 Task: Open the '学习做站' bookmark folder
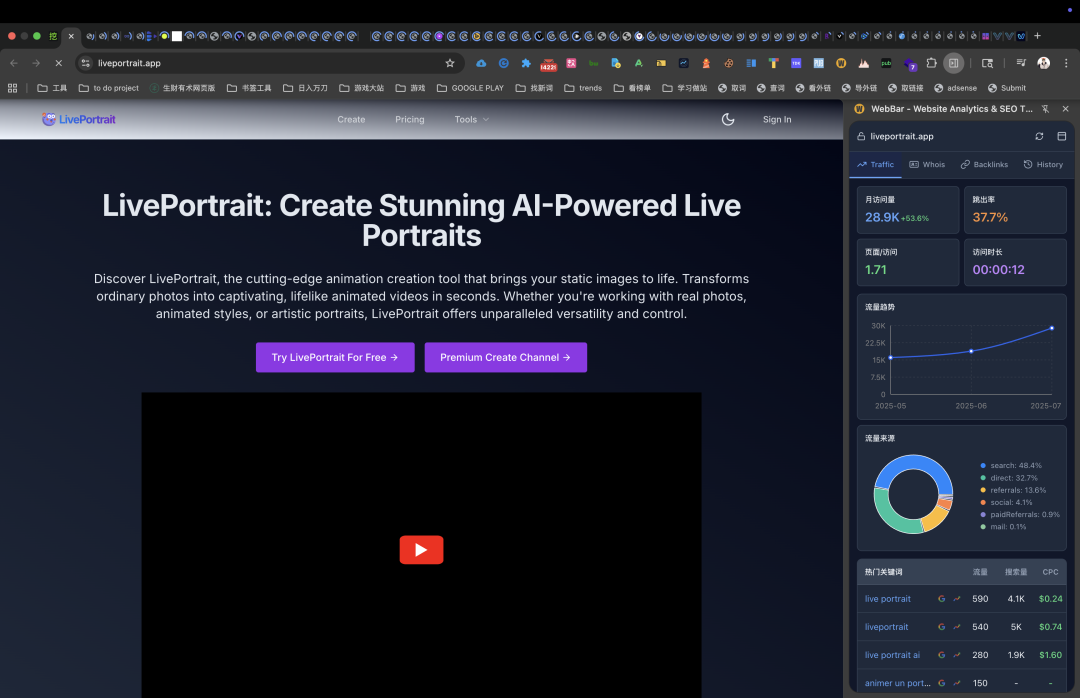coord(685,88)
